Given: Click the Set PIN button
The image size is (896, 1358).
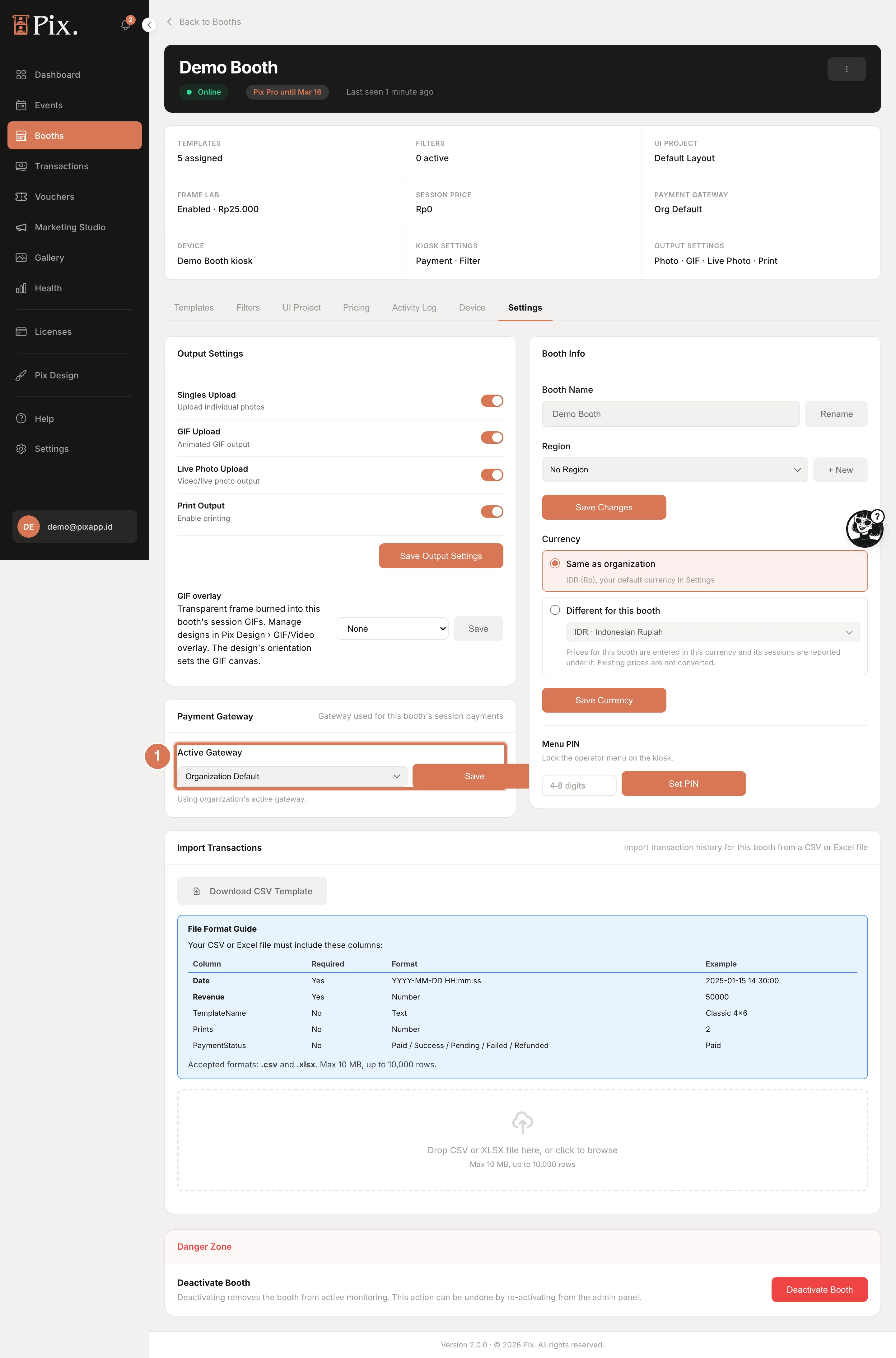Looking at the screenshot, I should tap(684, 784).
